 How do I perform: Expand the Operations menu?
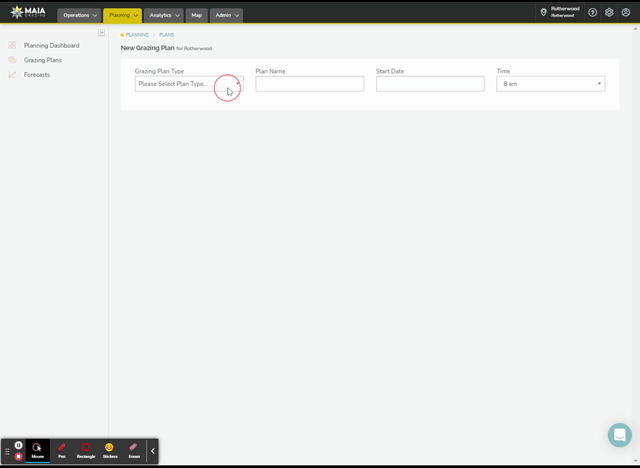[80, 15]
